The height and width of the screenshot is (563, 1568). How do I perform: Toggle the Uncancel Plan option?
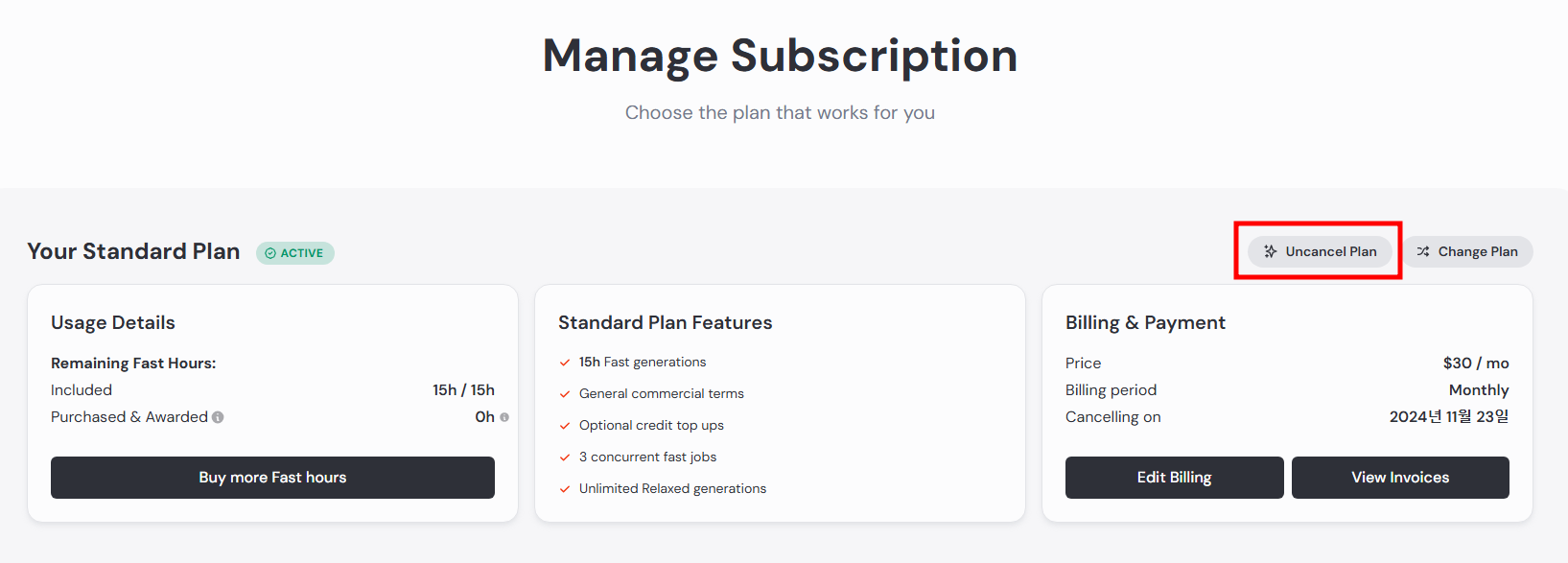1320,251
